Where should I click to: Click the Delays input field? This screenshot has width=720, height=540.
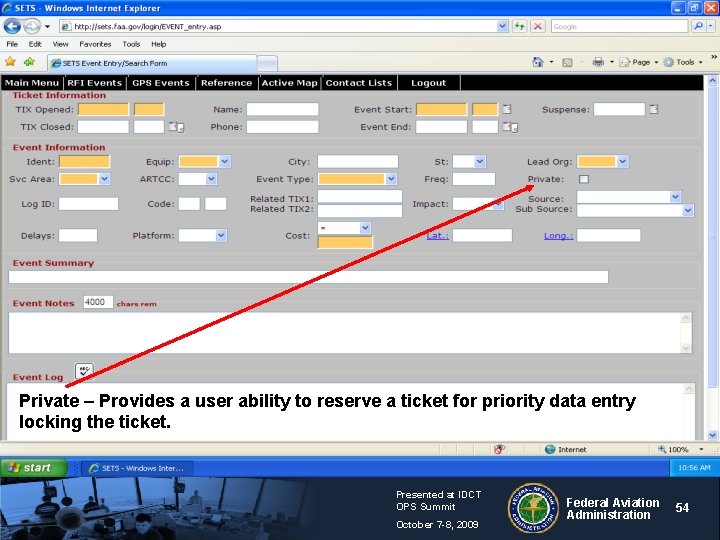pos(78,235)
